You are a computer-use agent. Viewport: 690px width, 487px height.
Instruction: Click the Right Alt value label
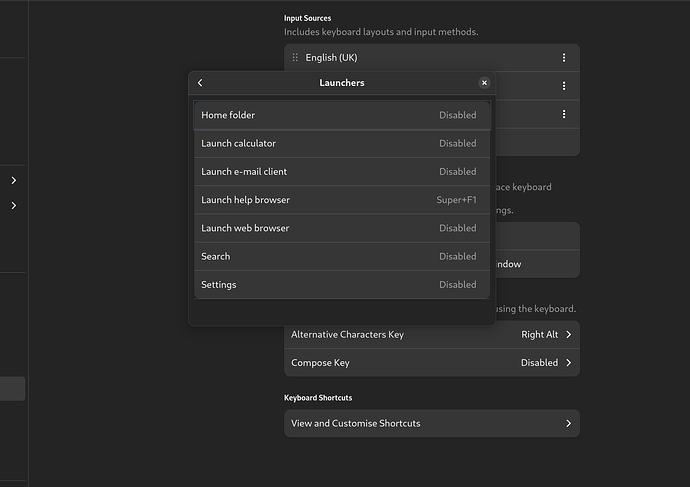[x=539, y=335]
